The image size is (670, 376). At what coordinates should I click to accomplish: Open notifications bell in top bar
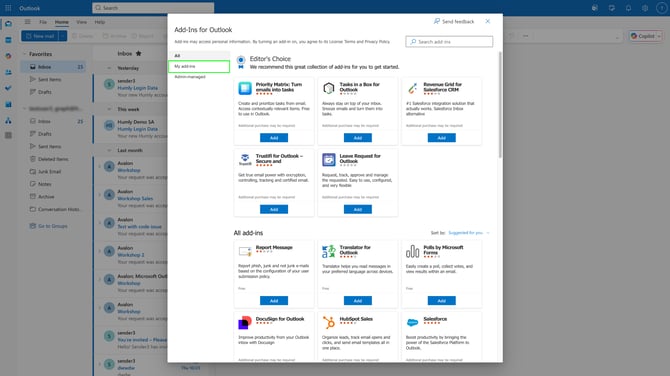click(x=628, y=8)
